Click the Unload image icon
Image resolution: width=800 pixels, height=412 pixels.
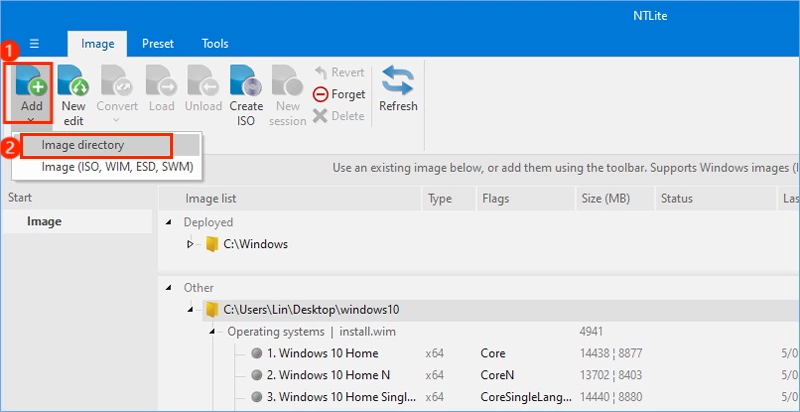203,81
